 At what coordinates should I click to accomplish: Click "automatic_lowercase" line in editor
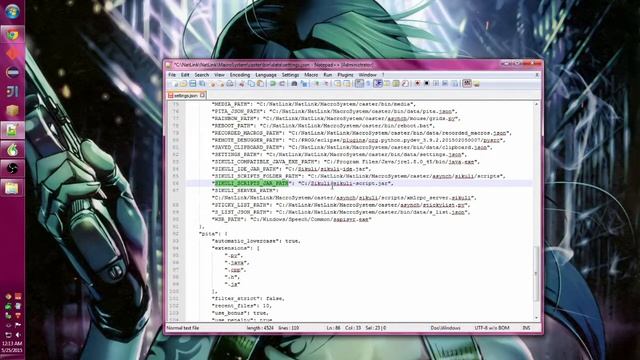[256, 241]
